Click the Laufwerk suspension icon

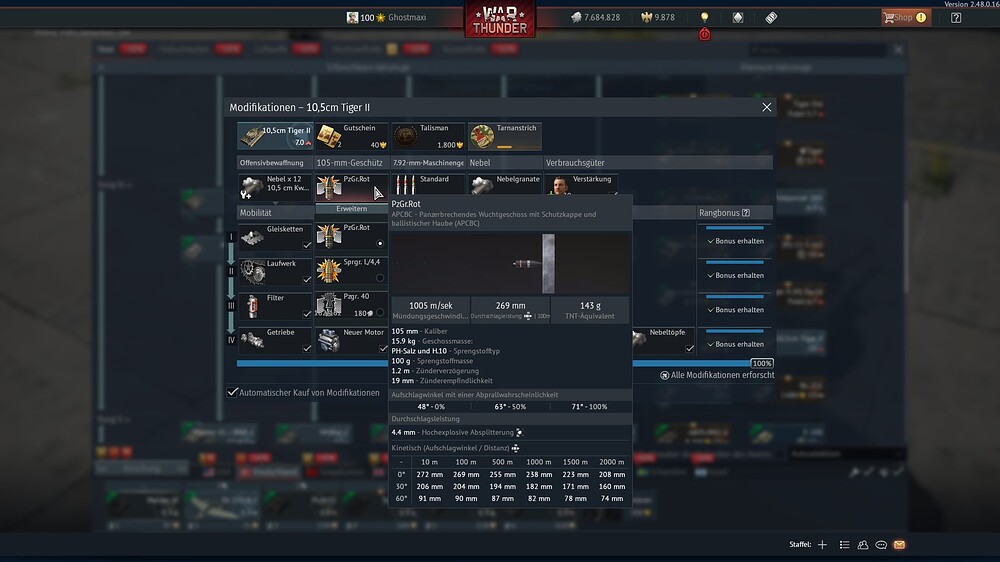(253, 272)
